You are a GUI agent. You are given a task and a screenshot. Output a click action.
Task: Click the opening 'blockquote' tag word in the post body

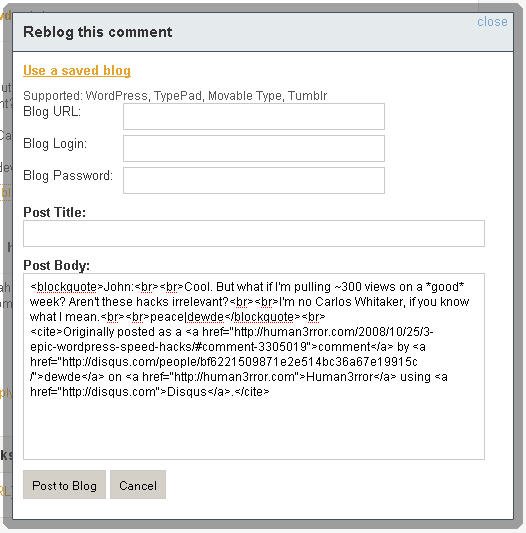[67, 287]
